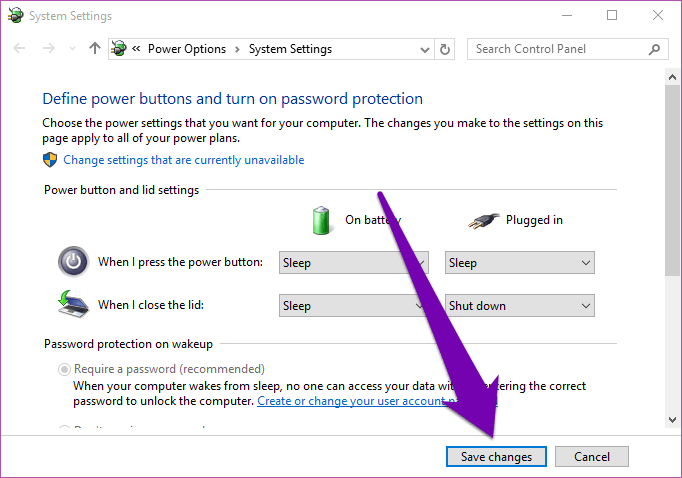Click the laptop lid close icon

(74, 304)
